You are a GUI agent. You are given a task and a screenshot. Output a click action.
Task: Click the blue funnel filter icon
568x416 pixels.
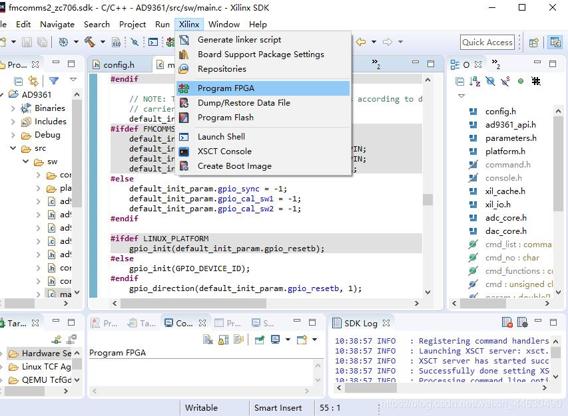(x=54, y=80)
